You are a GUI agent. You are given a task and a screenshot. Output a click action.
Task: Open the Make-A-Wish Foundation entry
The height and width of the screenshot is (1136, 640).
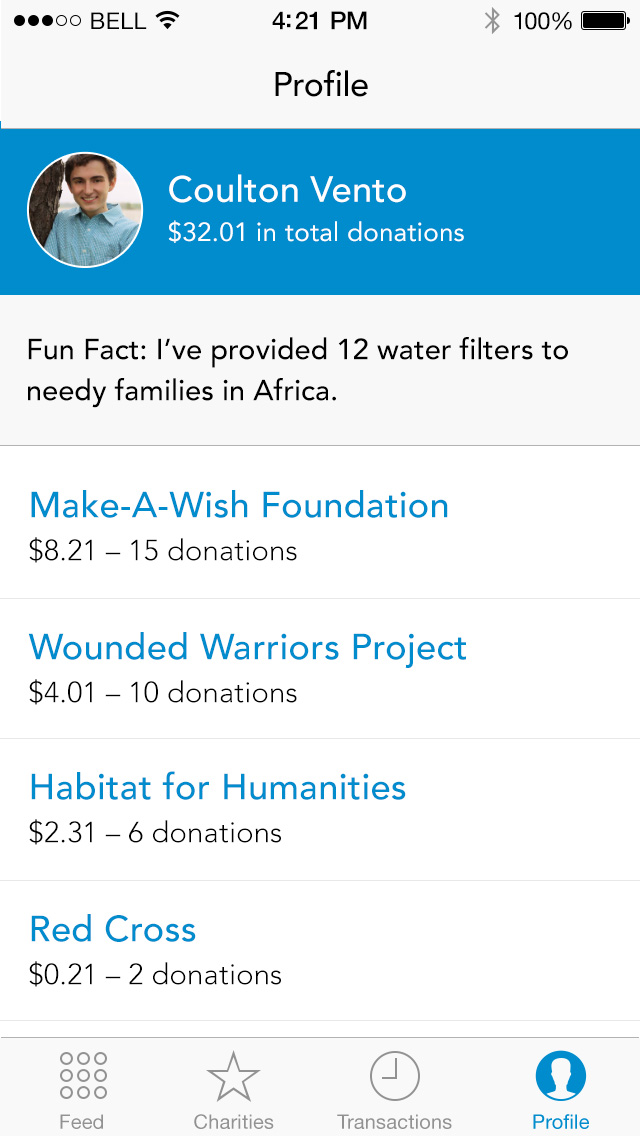coord(239,505)
